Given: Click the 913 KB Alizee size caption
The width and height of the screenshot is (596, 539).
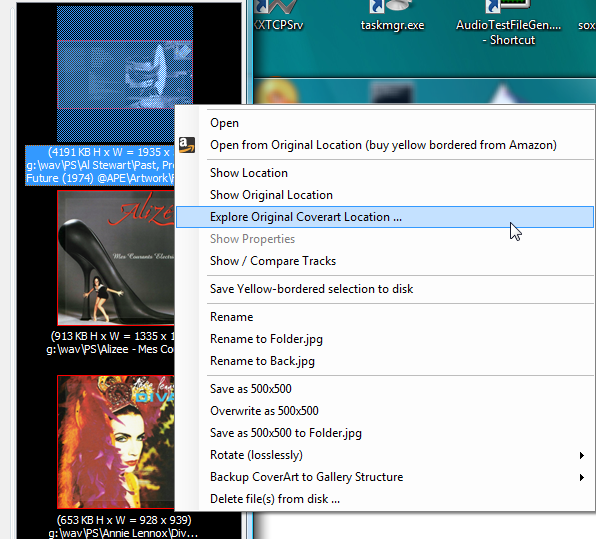Looking at the screenshot, I should point(113,336).
